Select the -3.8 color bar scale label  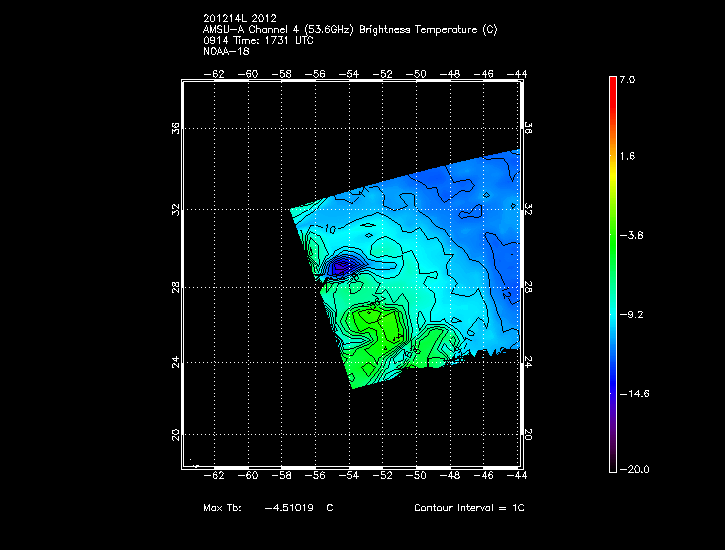(x=630, y=236)
